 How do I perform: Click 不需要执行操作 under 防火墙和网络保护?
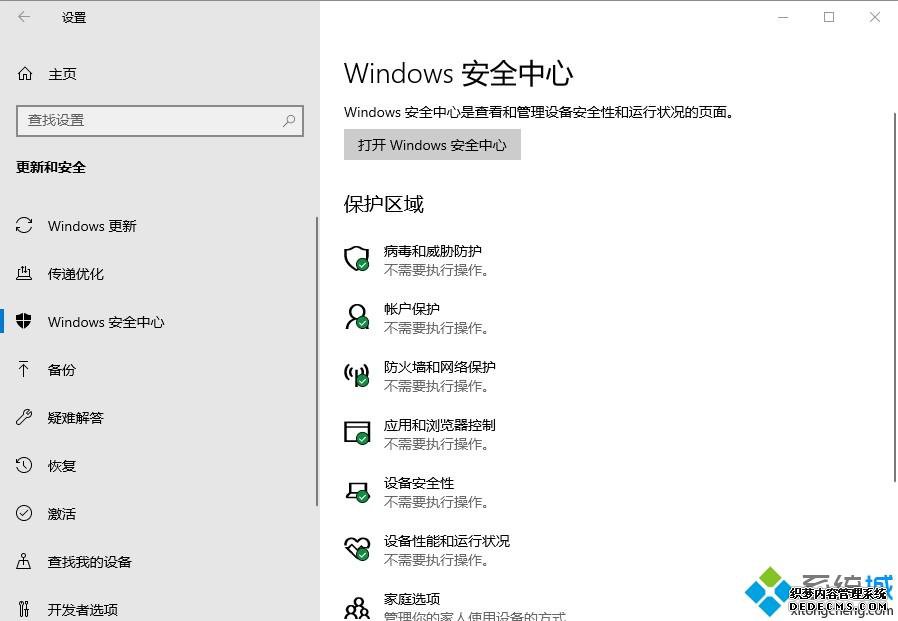pos(436,386)
